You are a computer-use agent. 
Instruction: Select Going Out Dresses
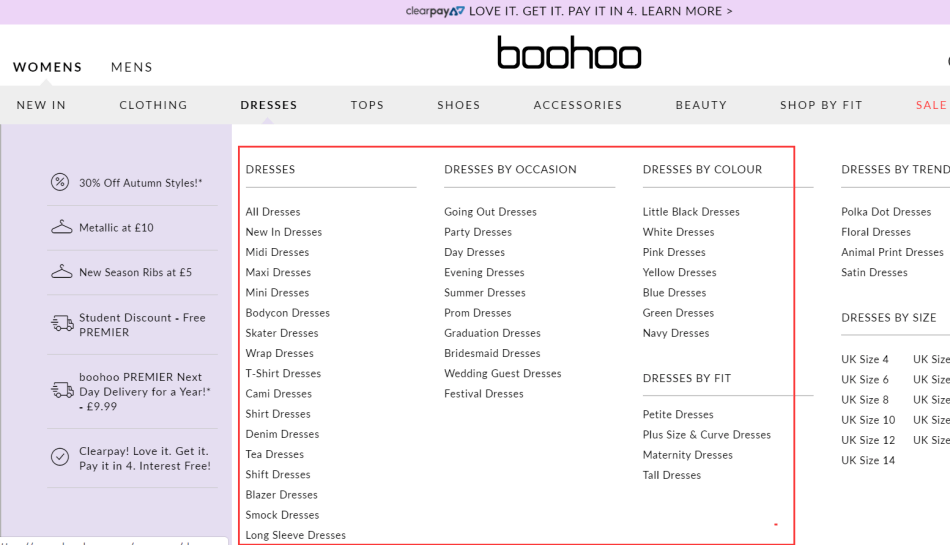[490, 212]
